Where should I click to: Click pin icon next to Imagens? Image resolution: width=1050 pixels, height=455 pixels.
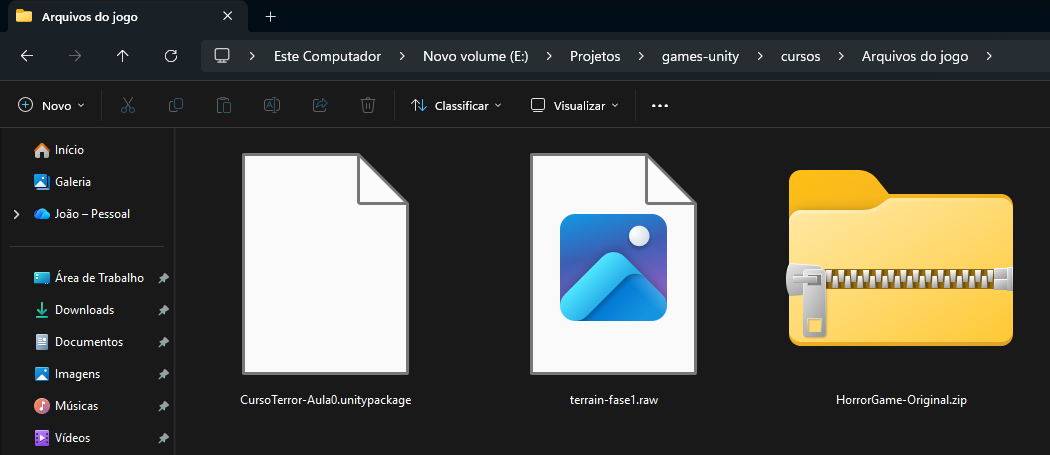[x=163, y=375]
